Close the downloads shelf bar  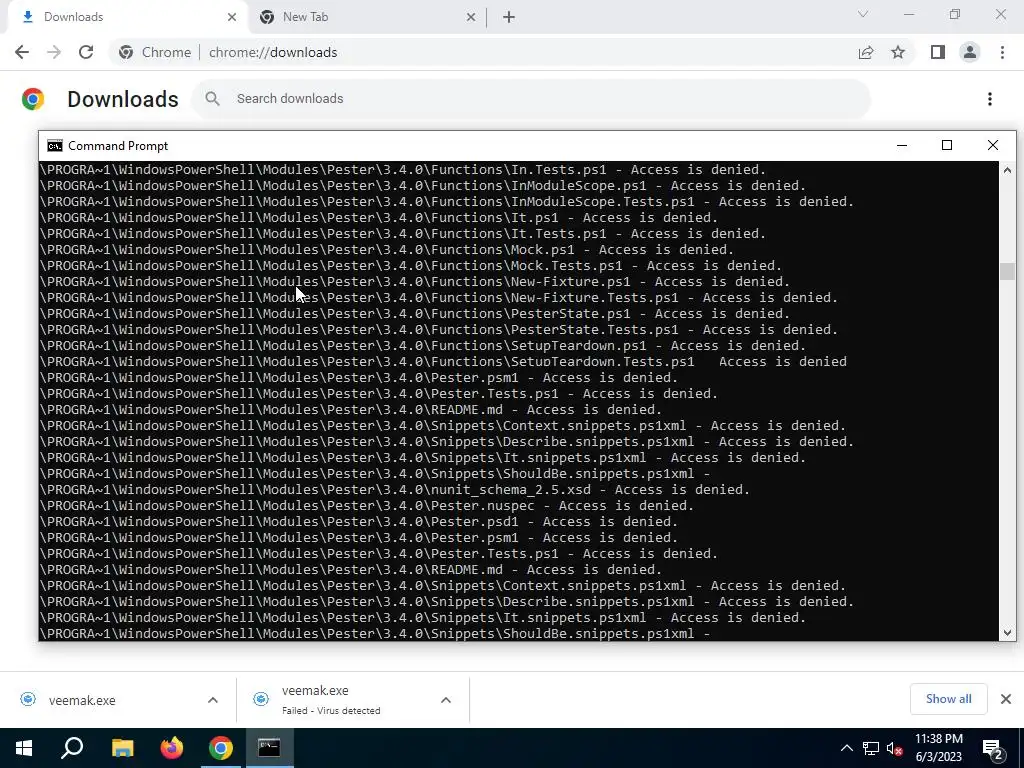(x=1006, y=699)
